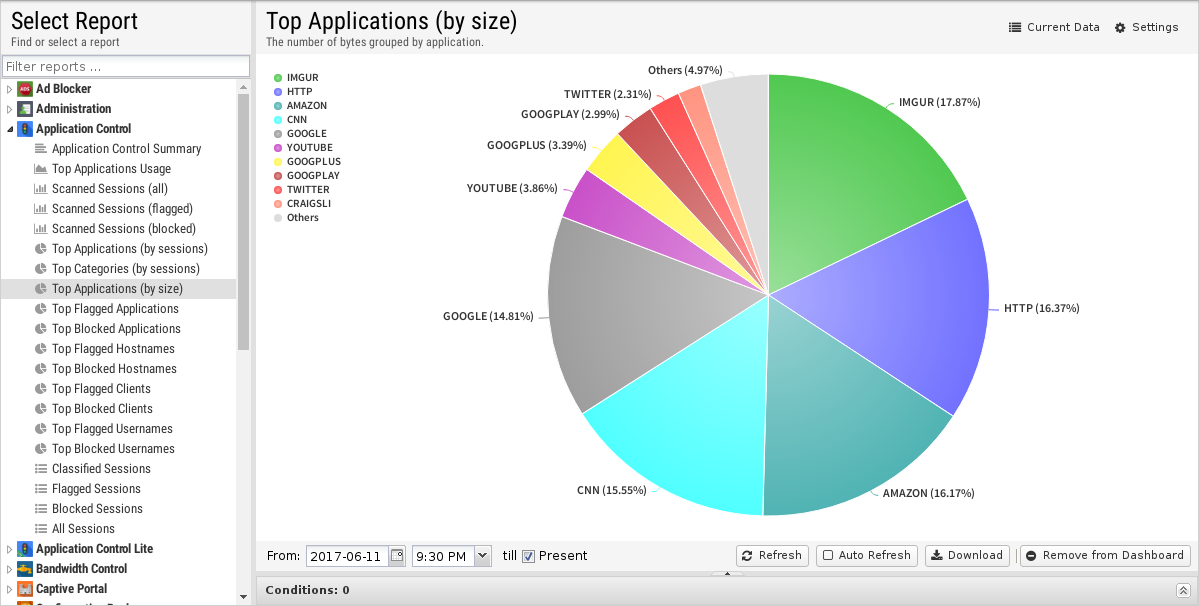The width and height of the screenshot is (1199, 606).
Task: Collapse the Application Control tree node
Action: (x=10, y=128)
